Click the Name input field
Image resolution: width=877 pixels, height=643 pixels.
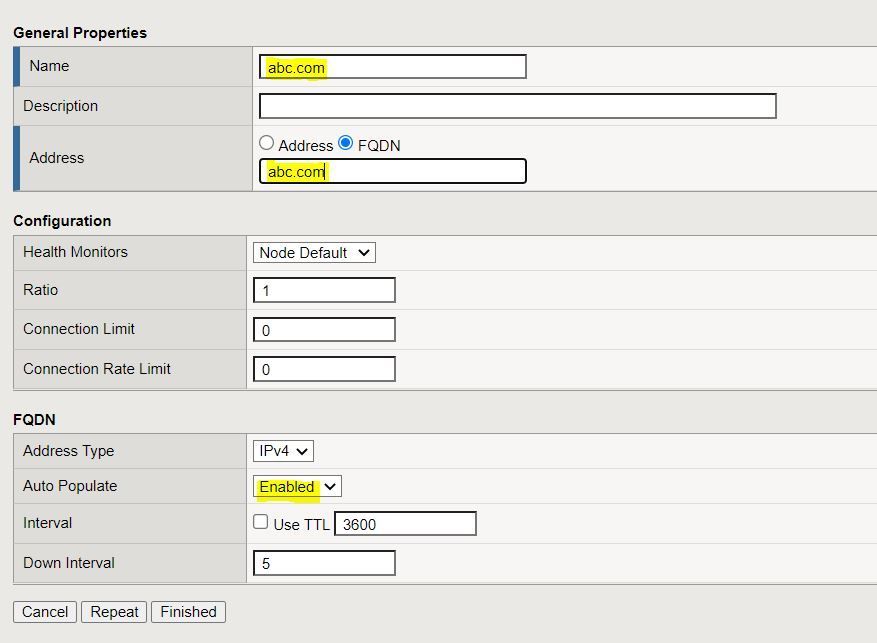[x=392, y=67]
